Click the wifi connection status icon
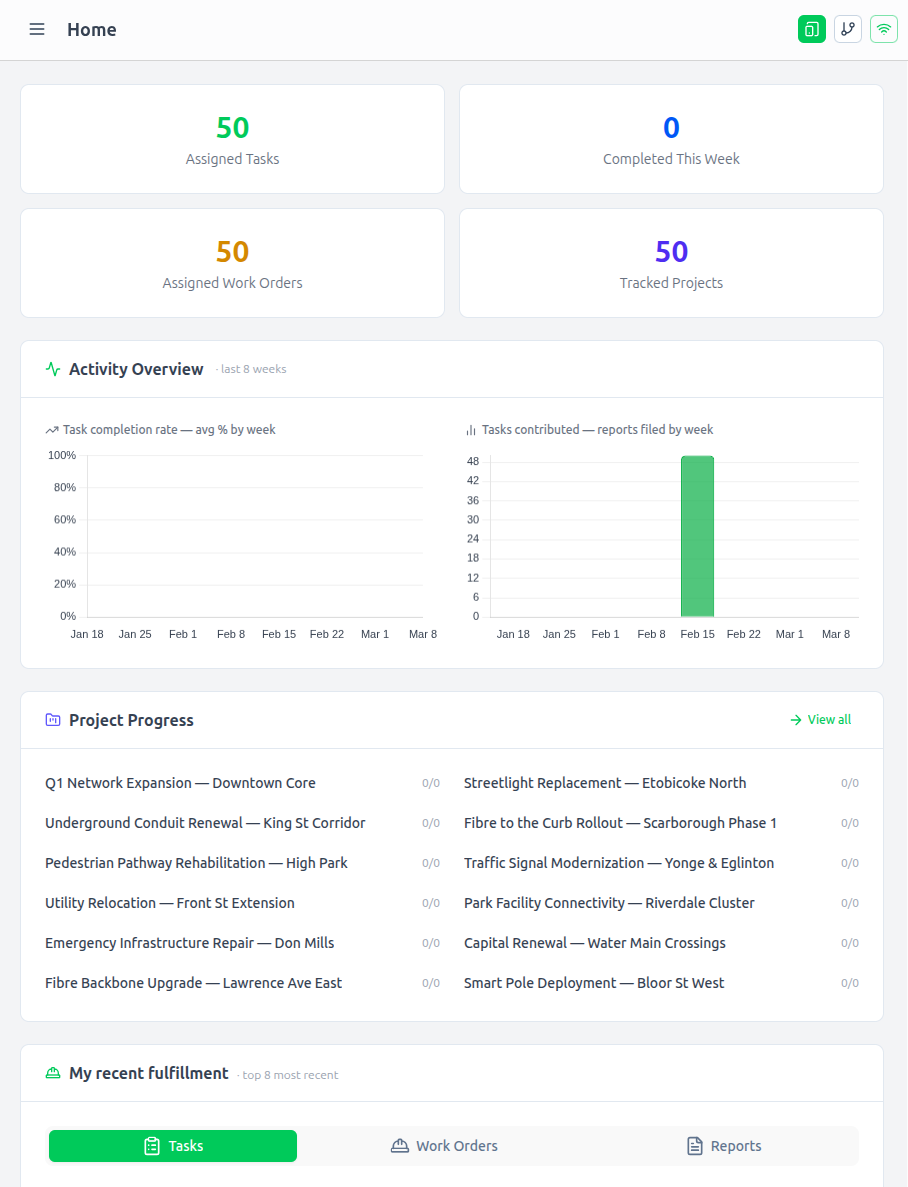 (883, 29)
